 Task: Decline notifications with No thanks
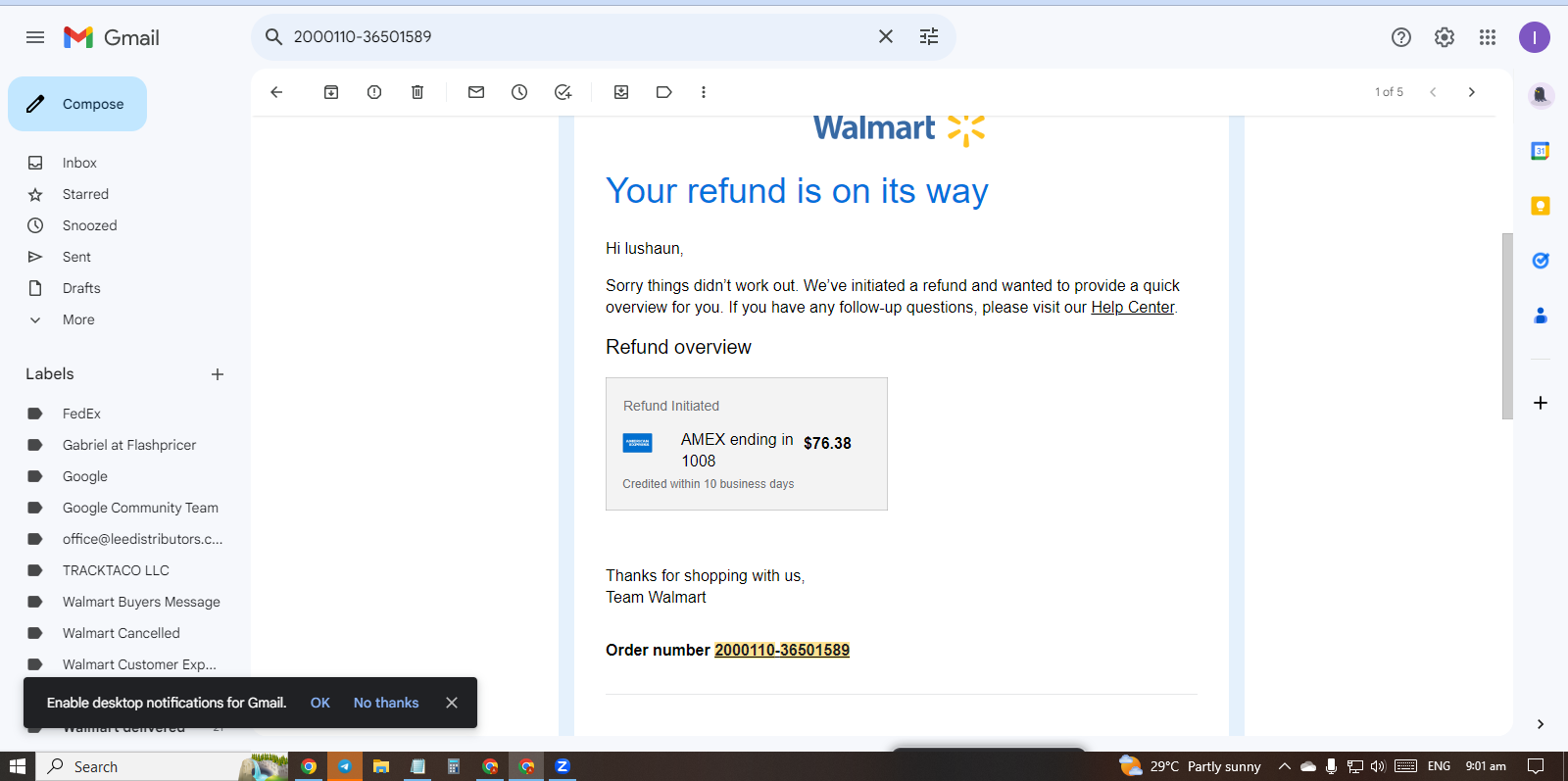pyautogui.click(x=386, y=703)
